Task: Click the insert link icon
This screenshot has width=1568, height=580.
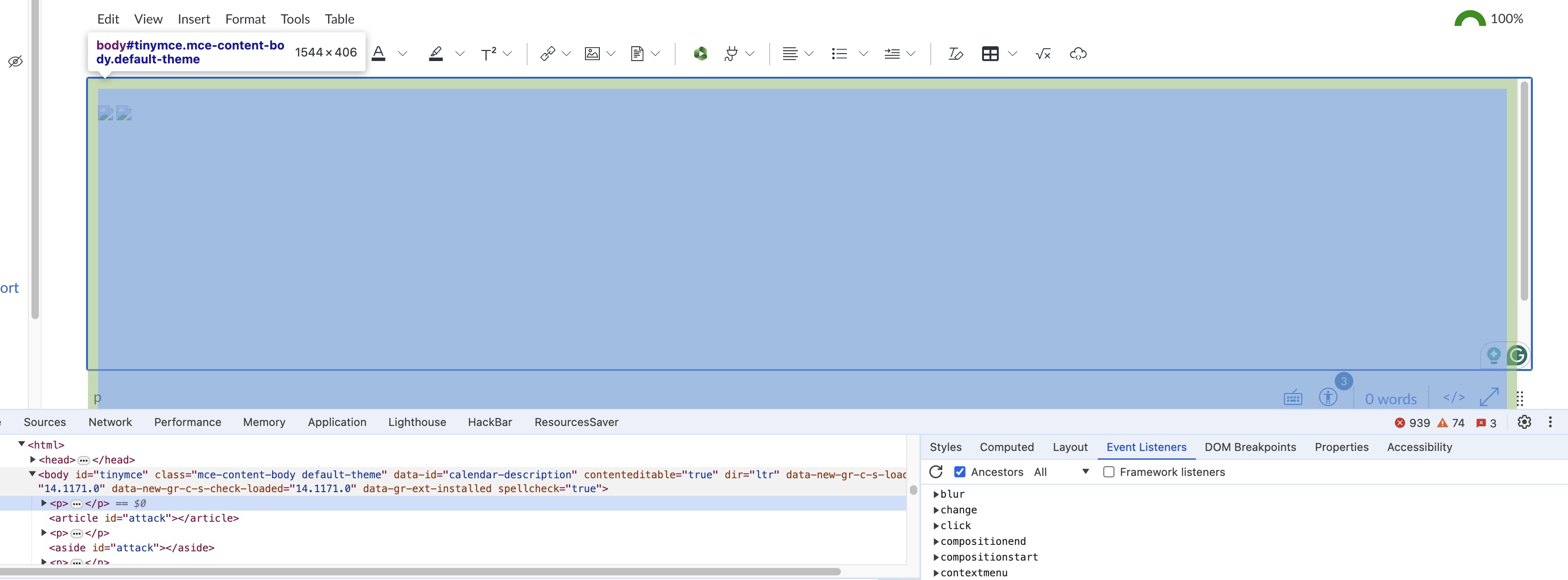Action: click(x=547, y=54)
